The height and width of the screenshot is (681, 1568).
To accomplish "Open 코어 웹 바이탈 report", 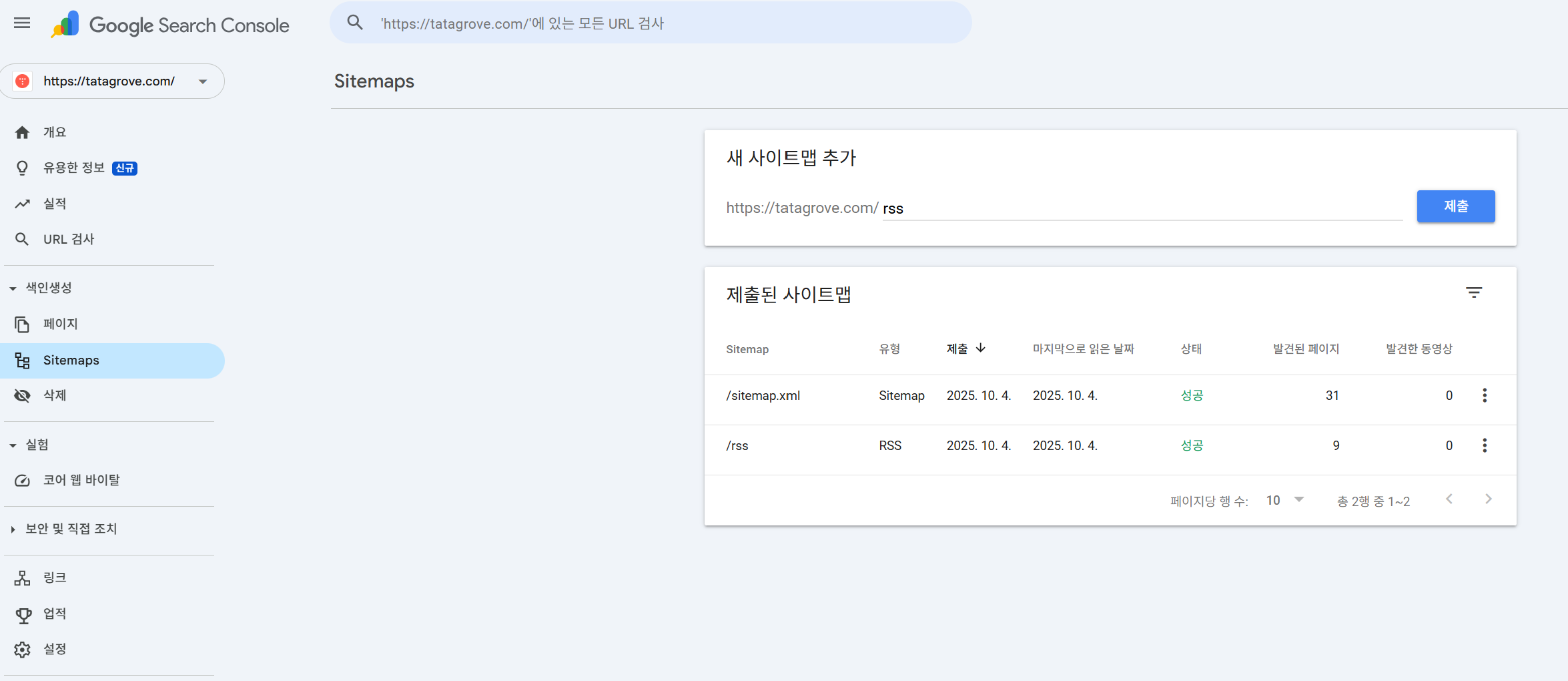I will (81, 480).
